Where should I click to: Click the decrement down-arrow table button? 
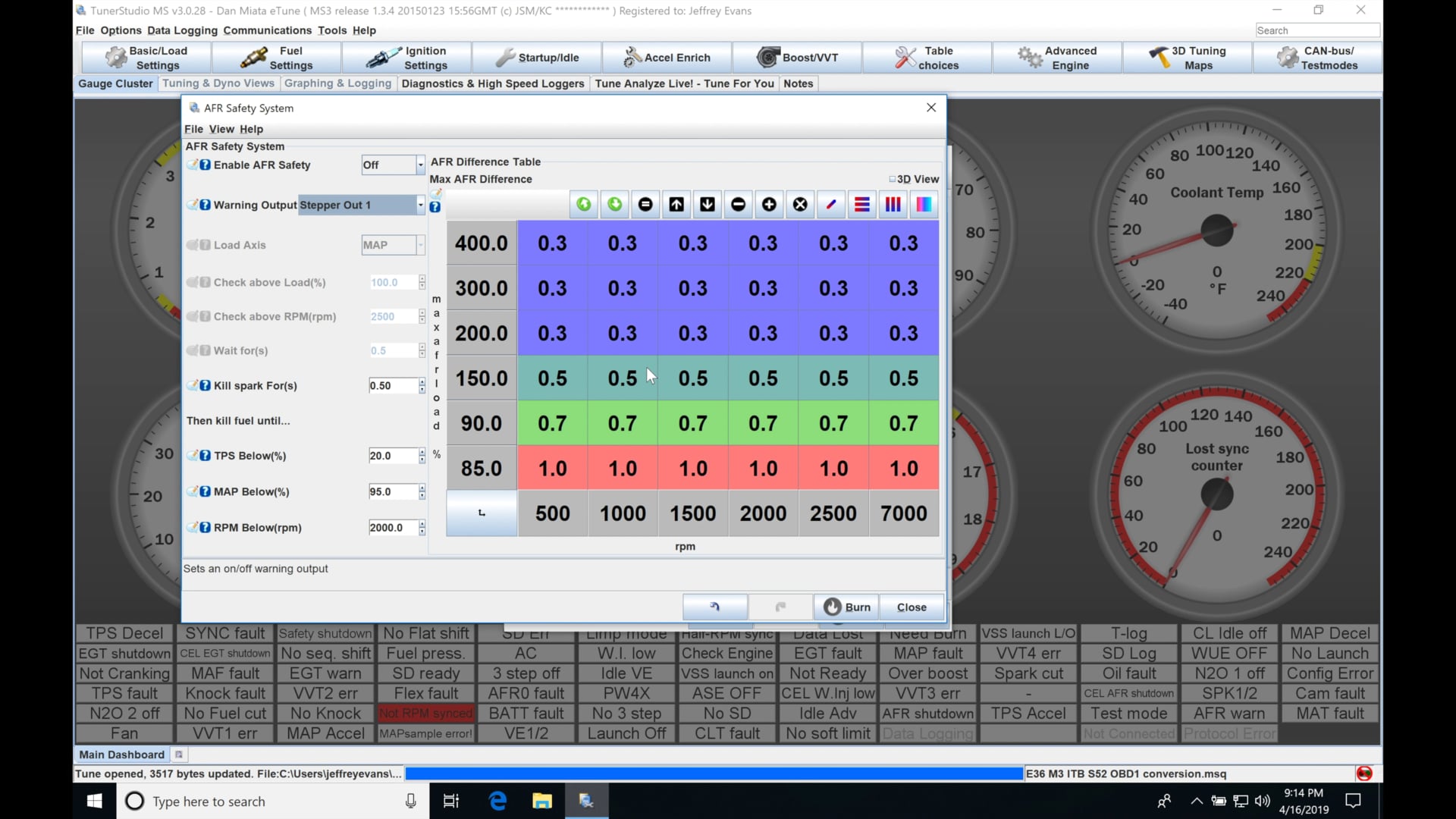[x=708, y=205]
